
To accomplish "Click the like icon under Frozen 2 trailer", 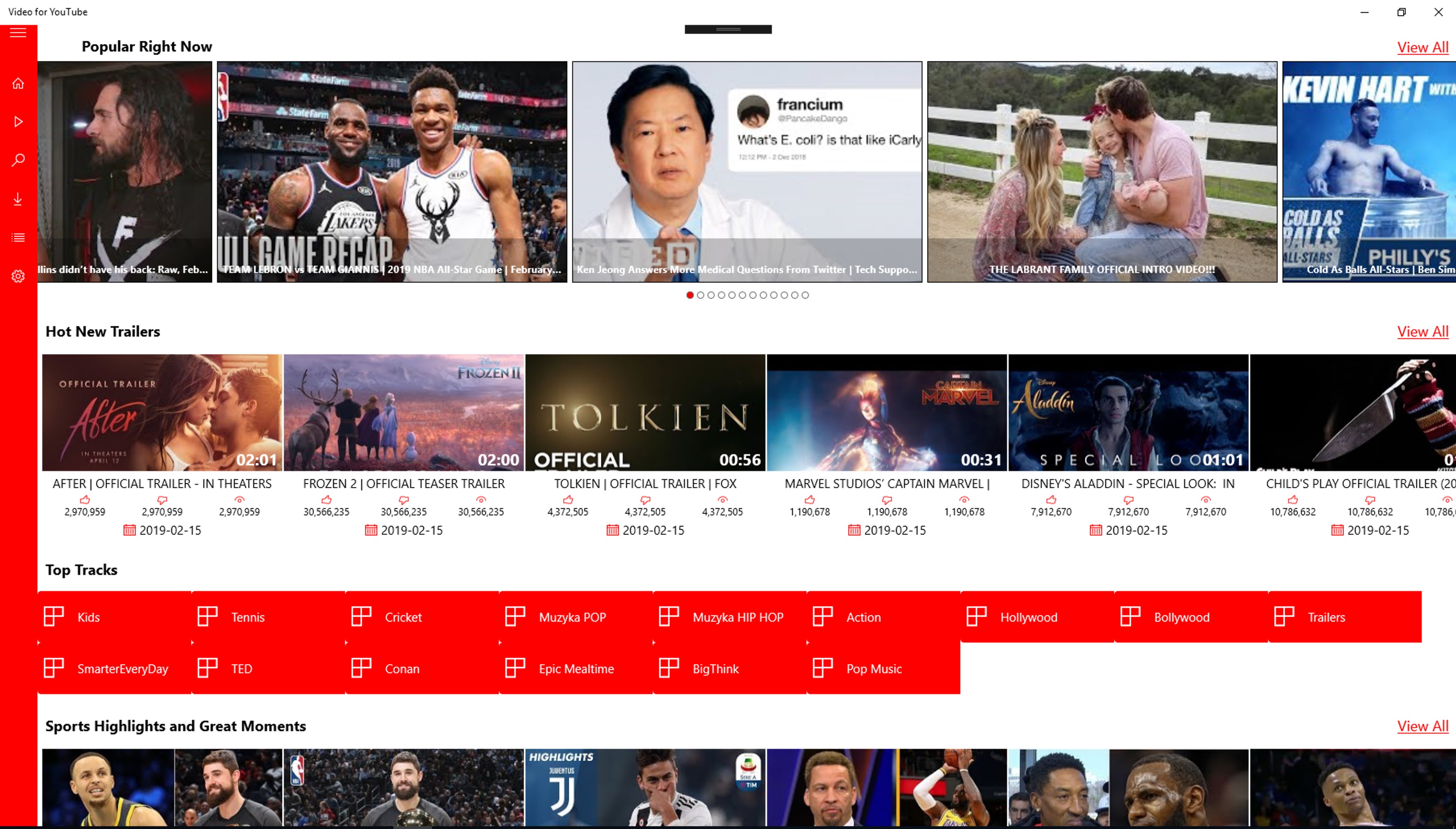I will (326, 500).
